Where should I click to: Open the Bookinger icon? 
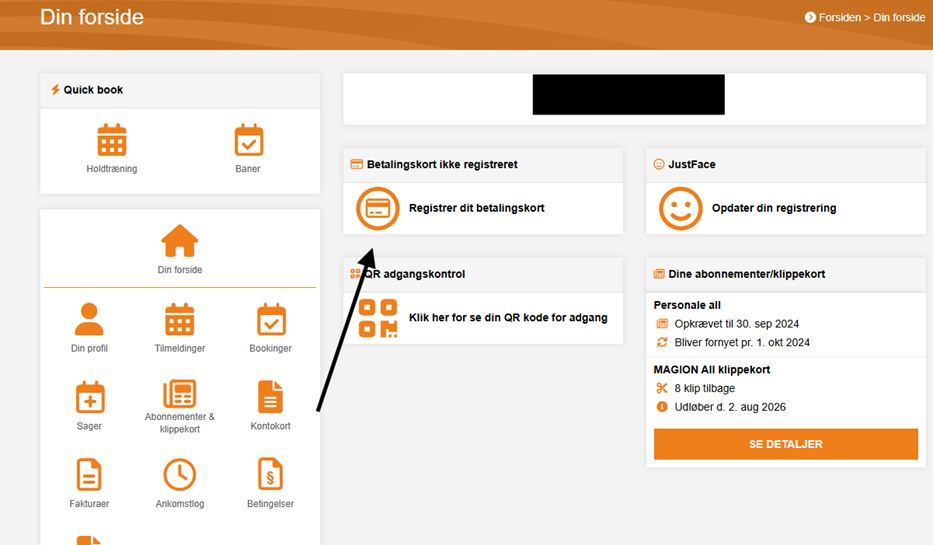point(270,320)
